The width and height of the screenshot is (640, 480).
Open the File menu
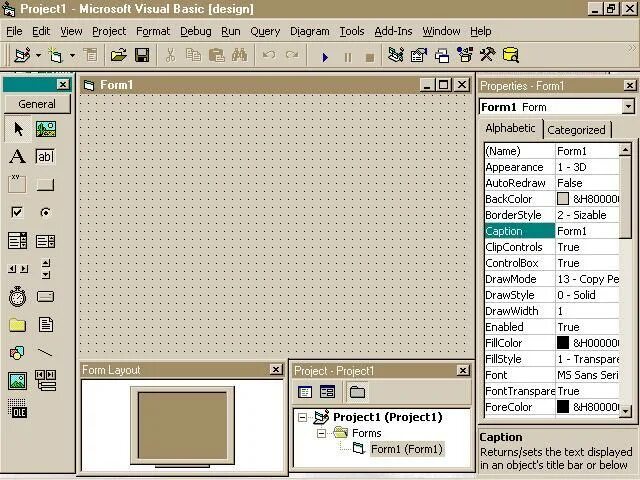coord(14,31)
